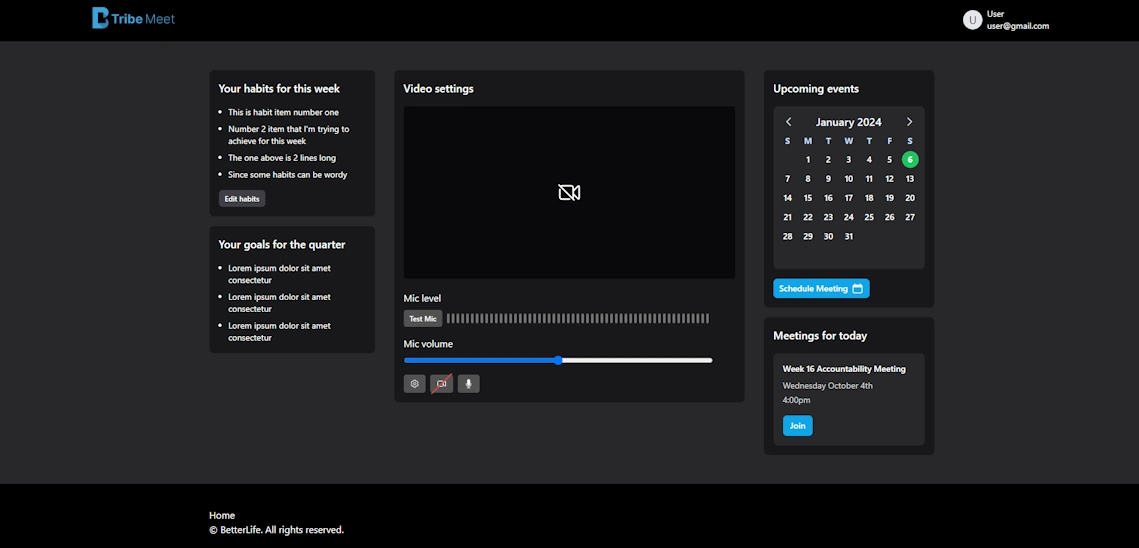Toggle the microphone mute button
The height and width of the screenshot is (548, 1139).
tap(468, 384)
